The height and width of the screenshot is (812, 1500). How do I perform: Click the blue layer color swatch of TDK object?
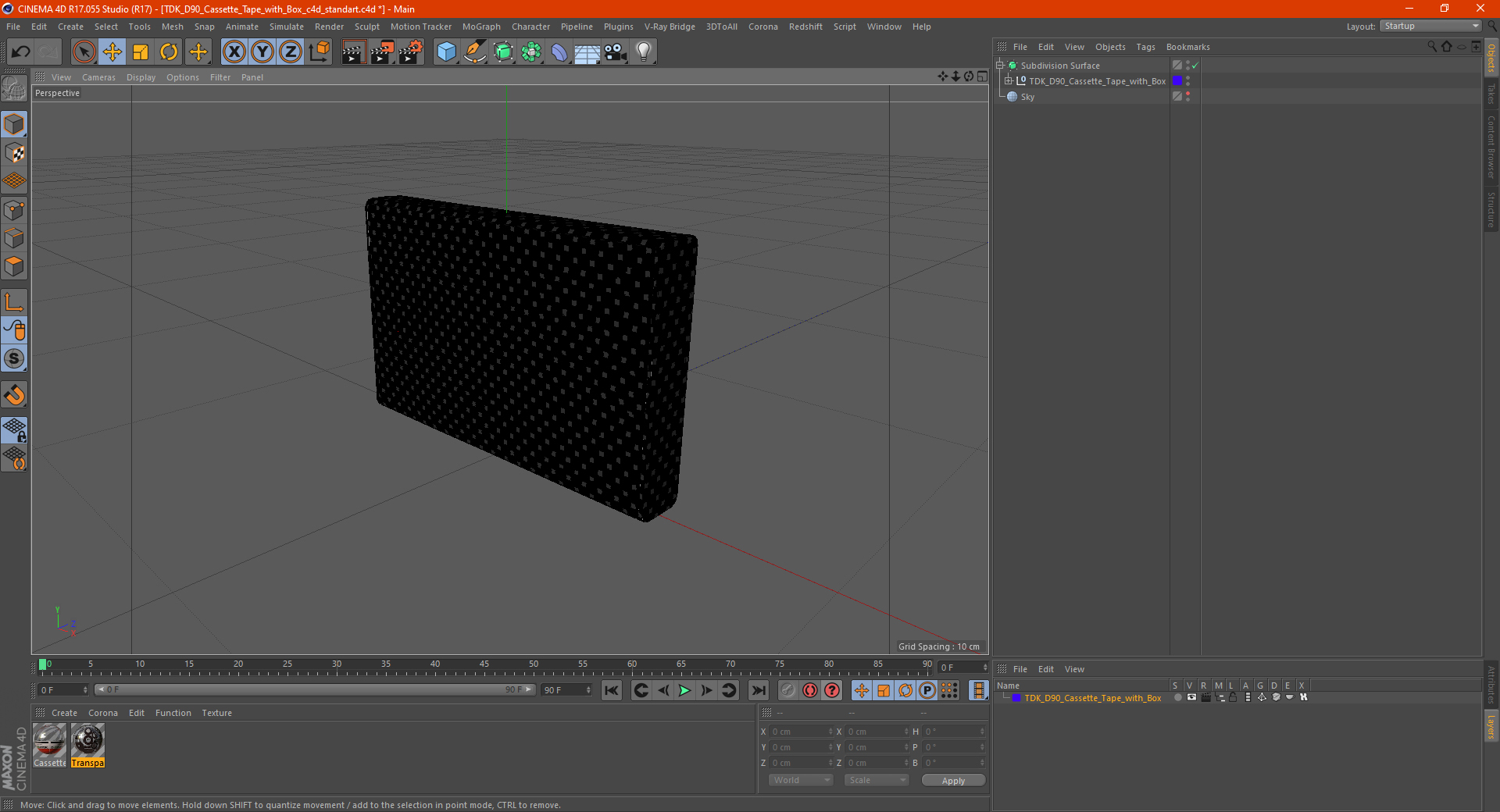[x=1177, y=81]
